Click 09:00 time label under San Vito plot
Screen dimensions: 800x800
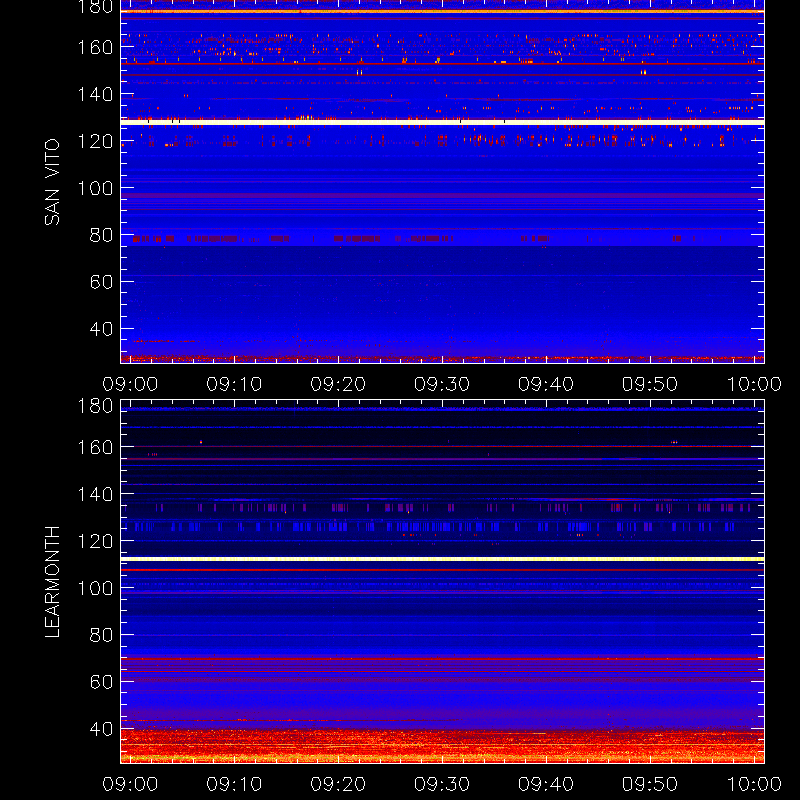pos(130,384)
